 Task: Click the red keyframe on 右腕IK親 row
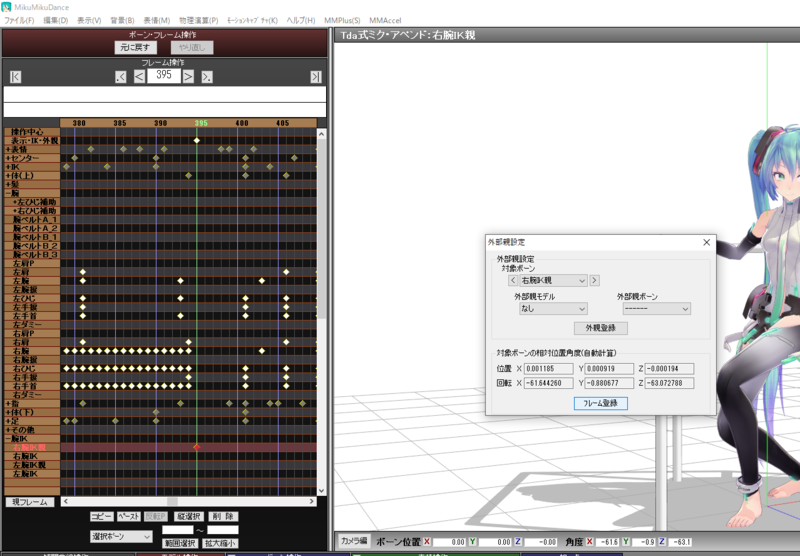(196, 447)
